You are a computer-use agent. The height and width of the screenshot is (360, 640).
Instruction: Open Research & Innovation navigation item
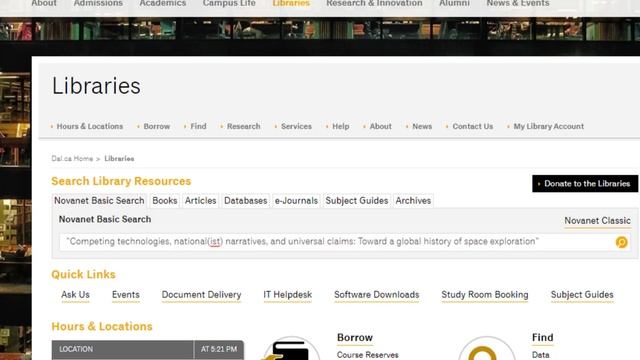pos(374,3)
